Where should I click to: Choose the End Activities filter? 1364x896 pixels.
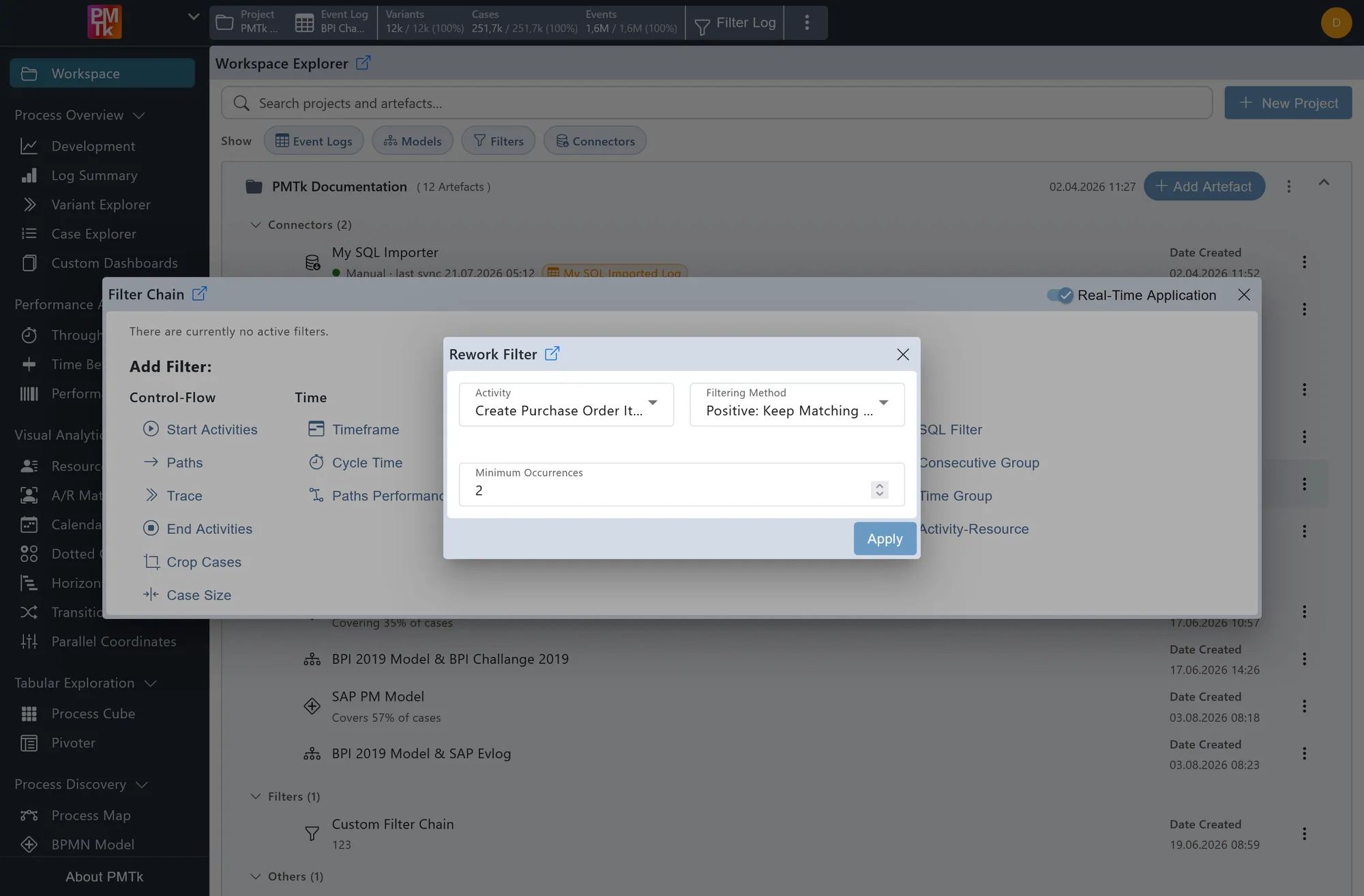pyautogui.click(x=197, y=528)
